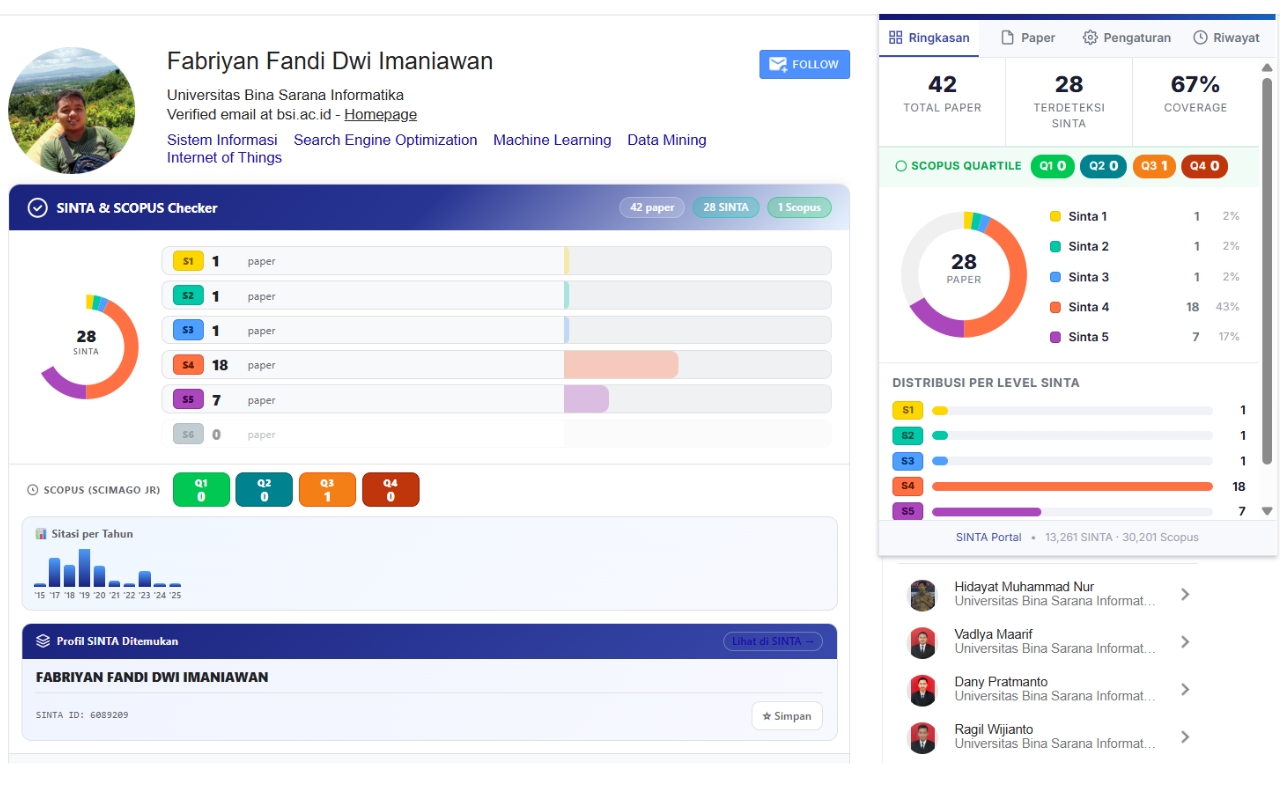Open the Ringkasan tab
The width and height of the screenshot is (1280, 800).
[929, 38]
